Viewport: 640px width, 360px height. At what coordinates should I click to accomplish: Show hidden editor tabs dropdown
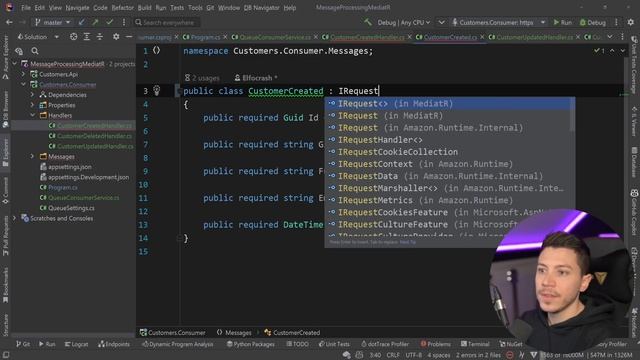tap(609, 37)
